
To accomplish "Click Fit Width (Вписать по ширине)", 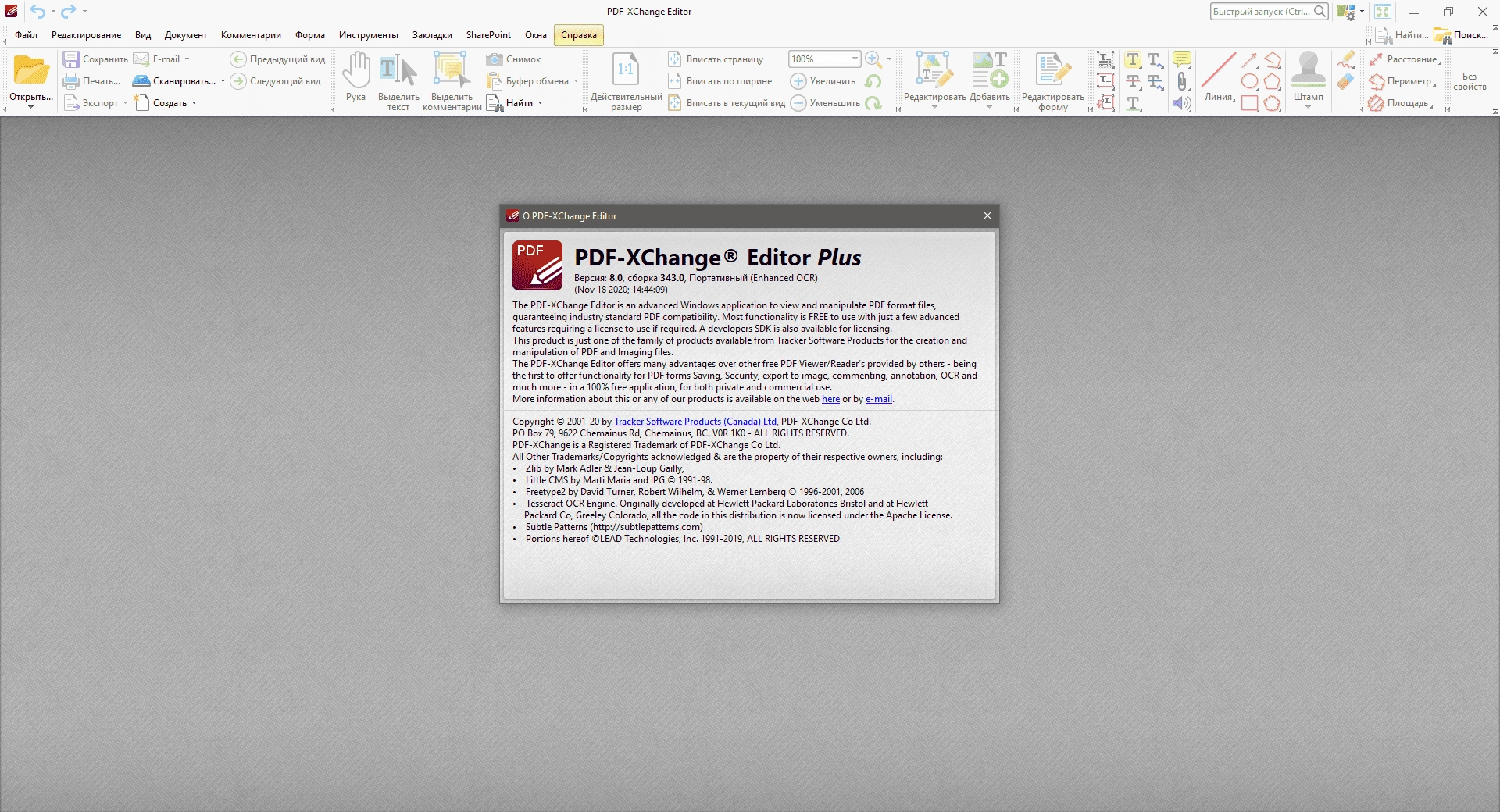I will click(x=720, y=81).
